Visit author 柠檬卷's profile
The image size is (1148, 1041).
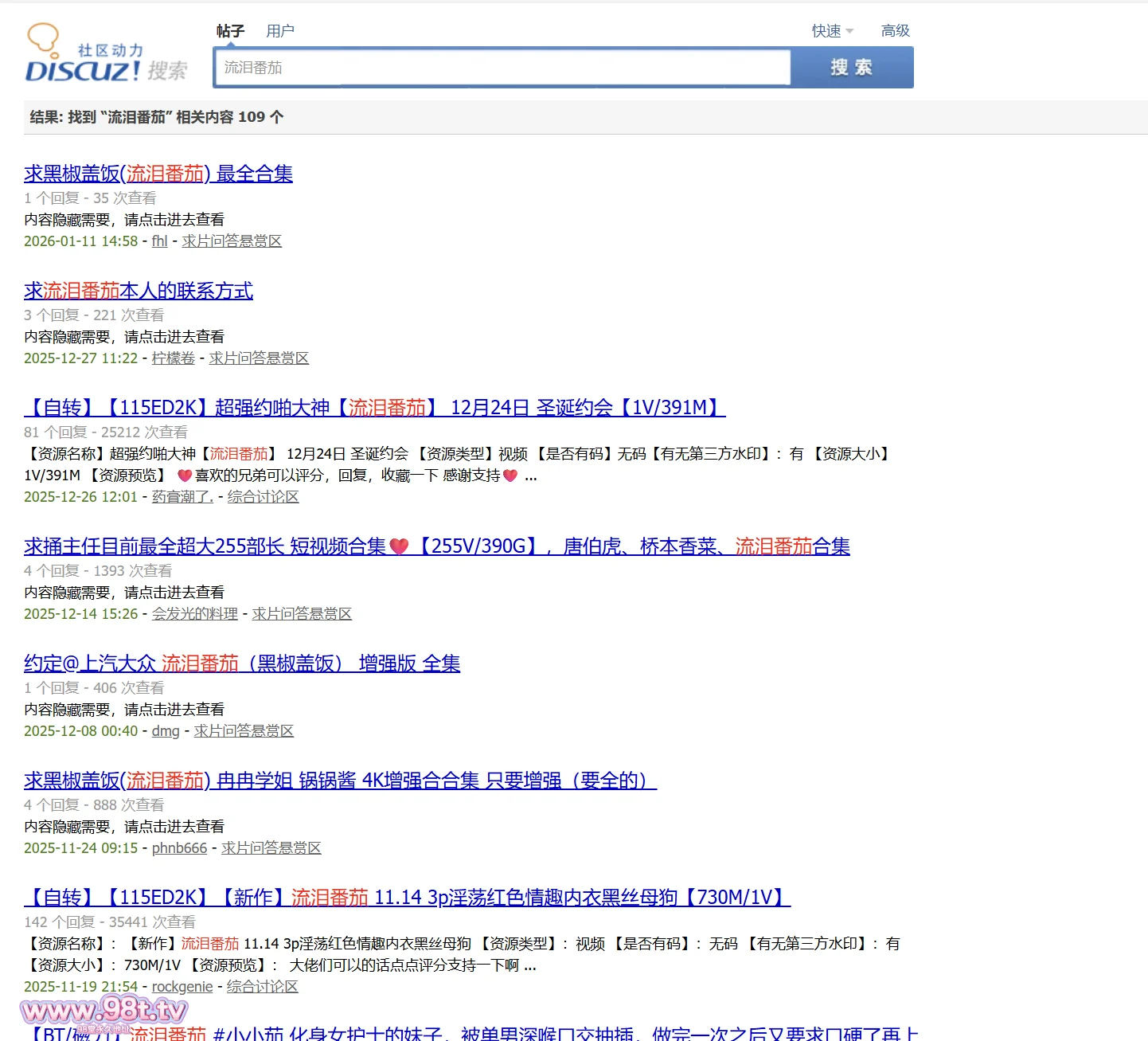tap(174, 358)
